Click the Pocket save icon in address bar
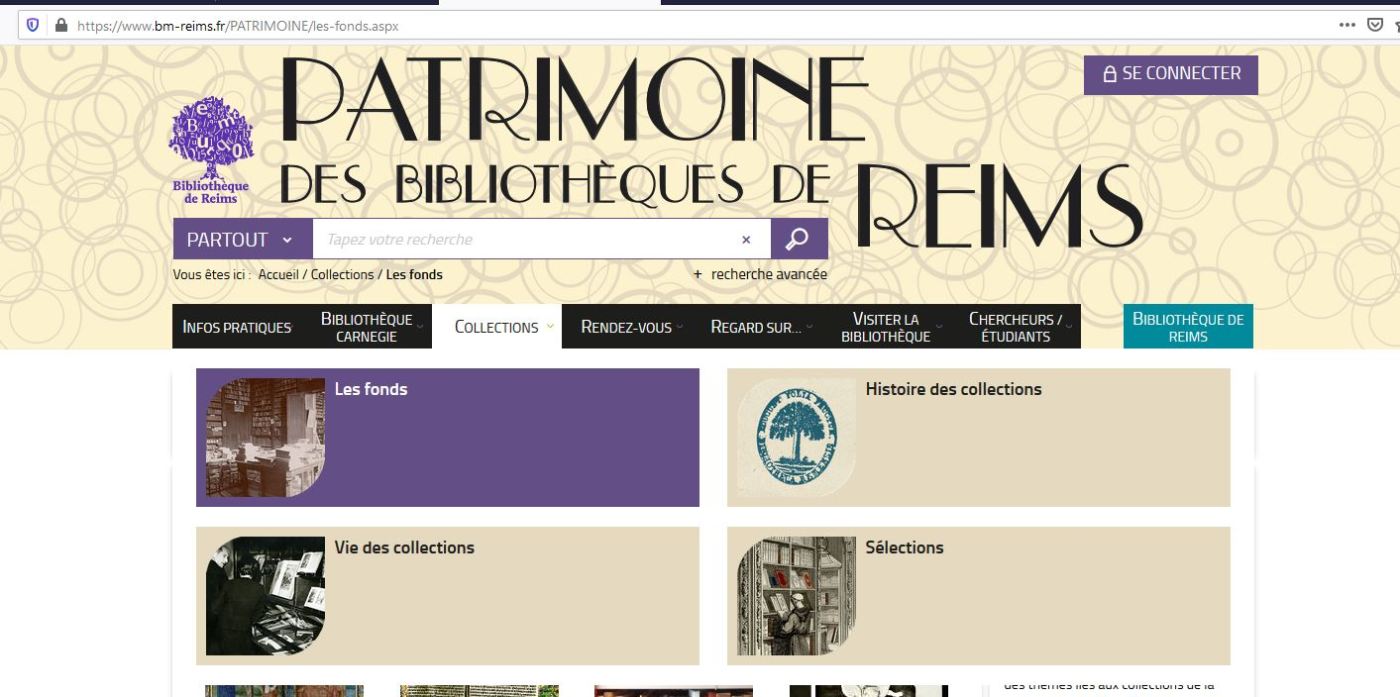The height and width of the screenshot is (697, 1400). pos(1375,26)
